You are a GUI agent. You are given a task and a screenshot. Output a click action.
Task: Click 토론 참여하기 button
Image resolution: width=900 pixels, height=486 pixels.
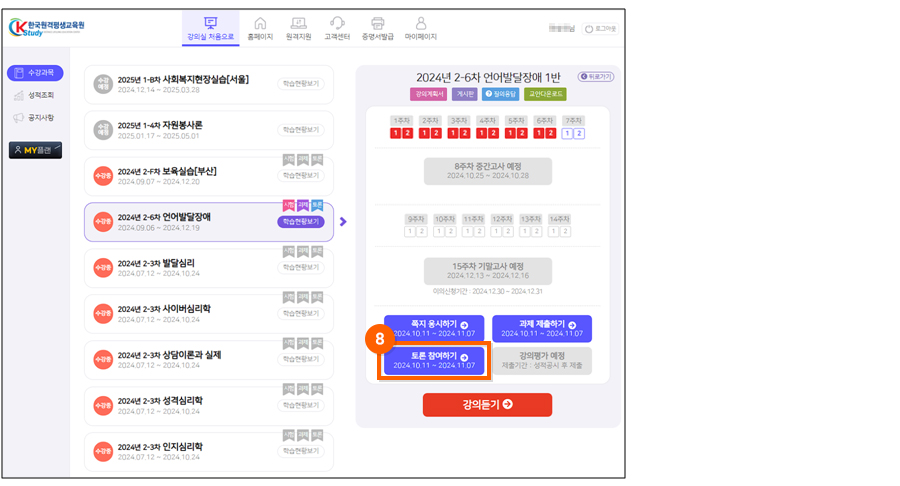pos(434,361)
